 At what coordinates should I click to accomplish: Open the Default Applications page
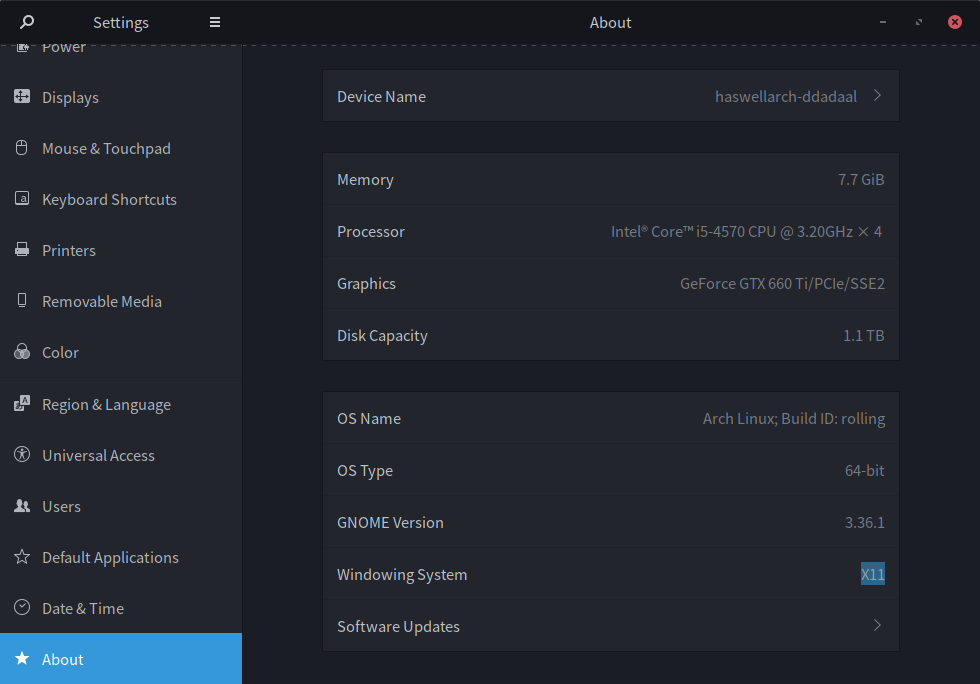click(110, 557)
